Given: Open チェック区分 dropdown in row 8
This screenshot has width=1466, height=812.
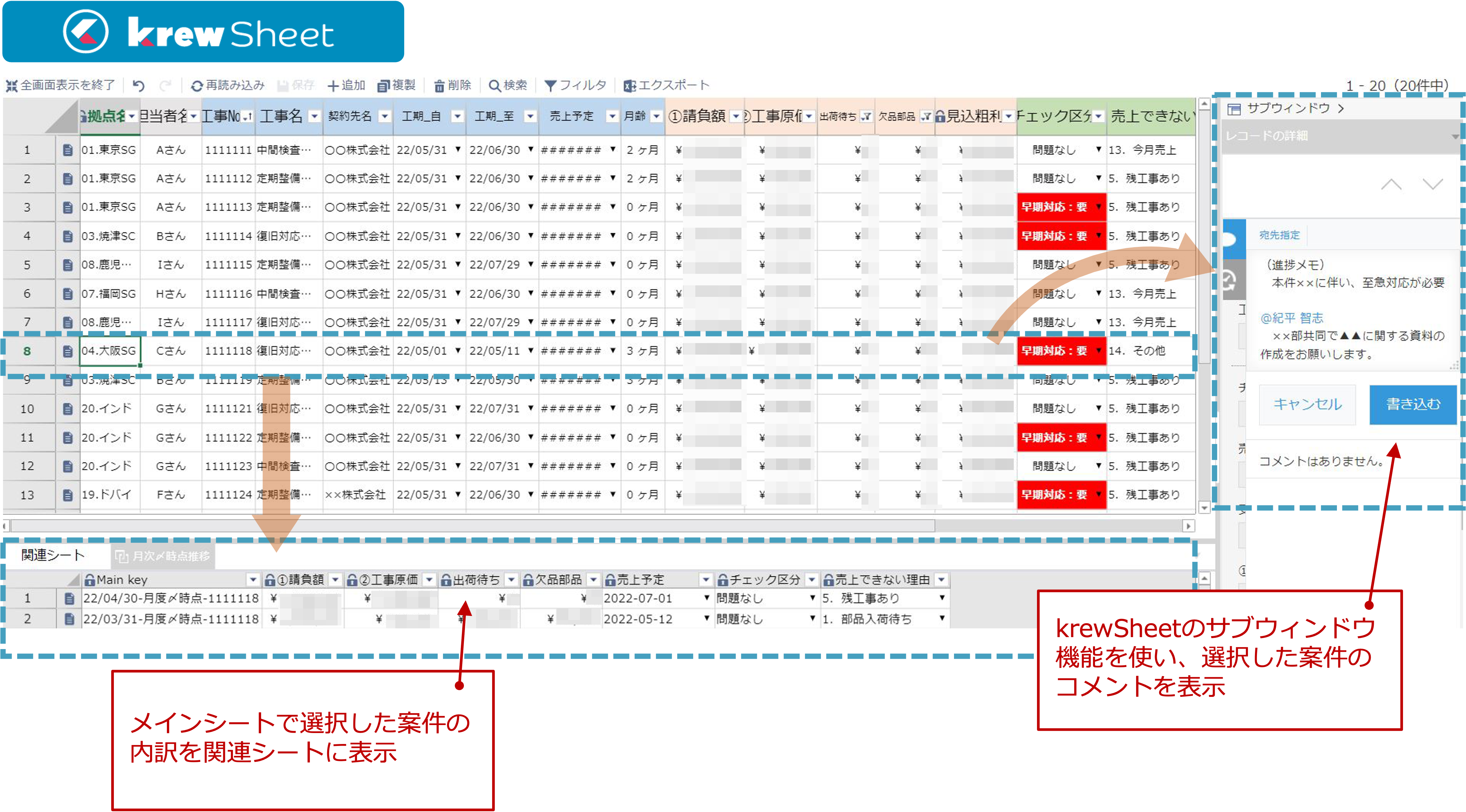Looking at the screenshot, I should coord(1098,350).
